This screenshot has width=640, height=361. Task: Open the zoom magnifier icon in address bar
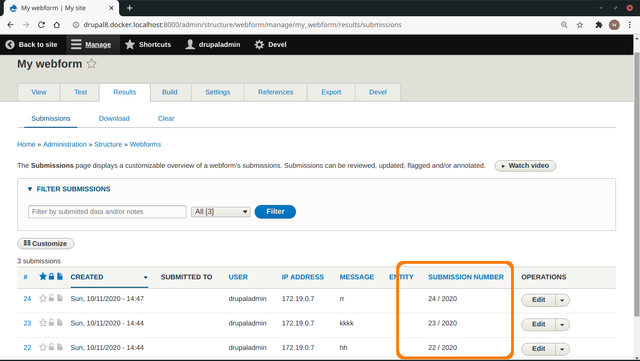tap(564, 25)
